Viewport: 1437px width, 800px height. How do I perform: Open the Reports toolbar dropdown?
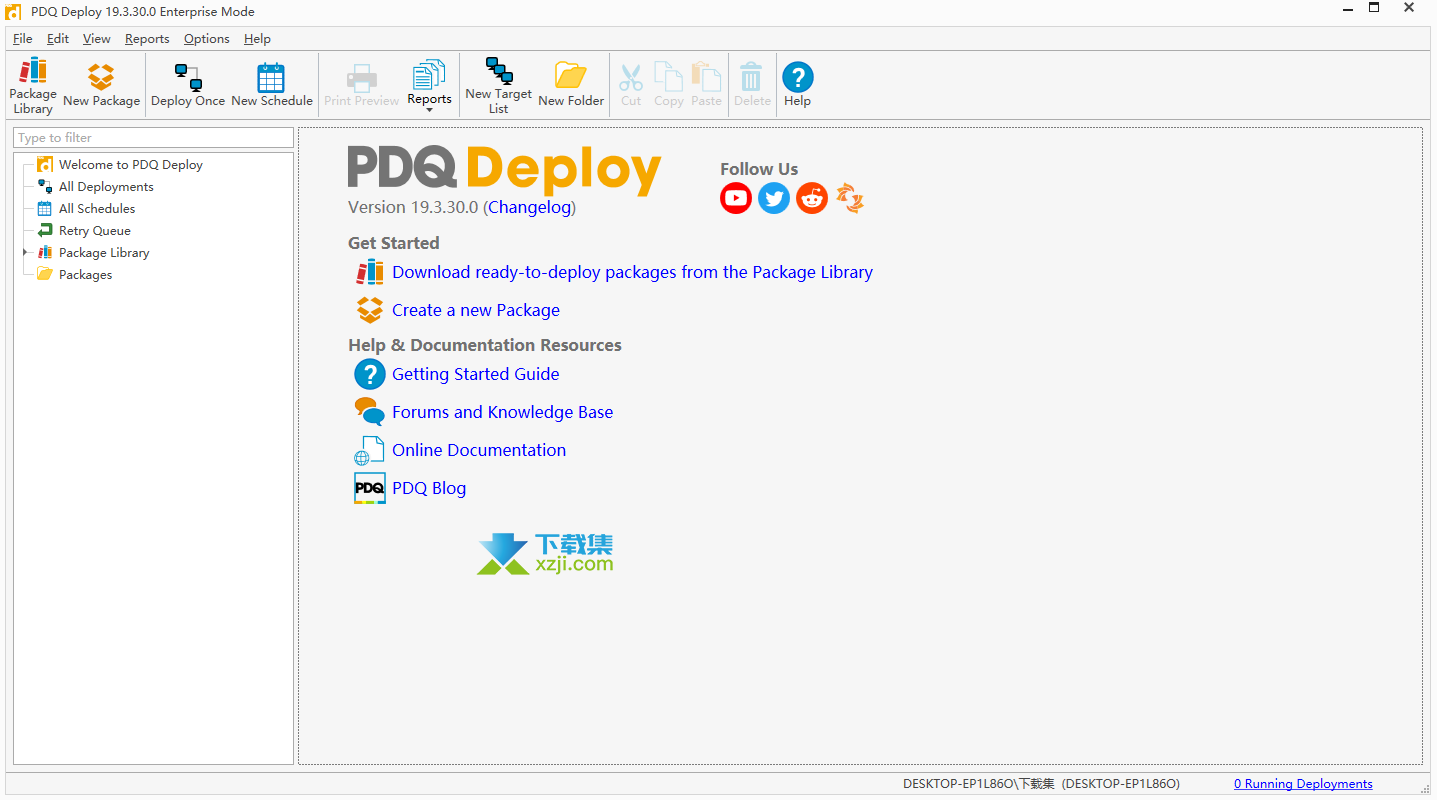(x=429, y=86)
